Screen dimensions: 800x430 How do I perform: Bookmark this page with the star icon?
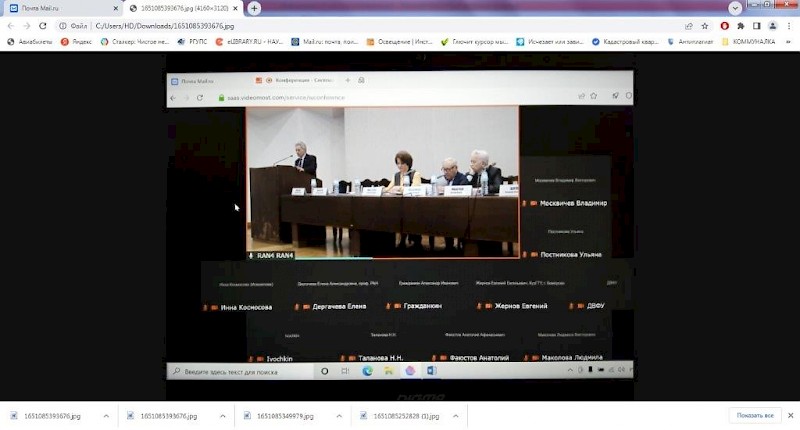coord(706,25)
